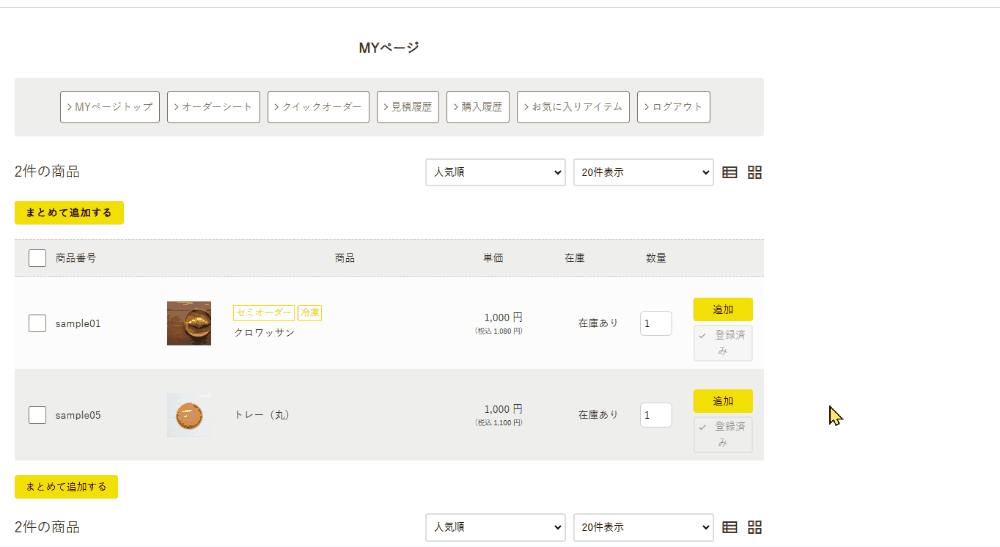Open the croissant product thumbnail
This screenshot has width=1000, height=547.
coord(189,323)
